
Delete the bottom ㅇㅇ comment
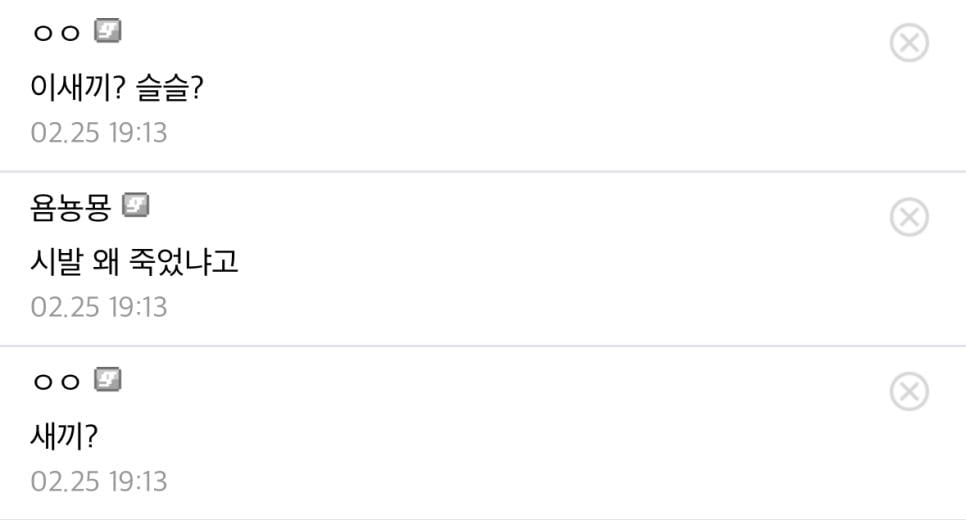[908, 392]
